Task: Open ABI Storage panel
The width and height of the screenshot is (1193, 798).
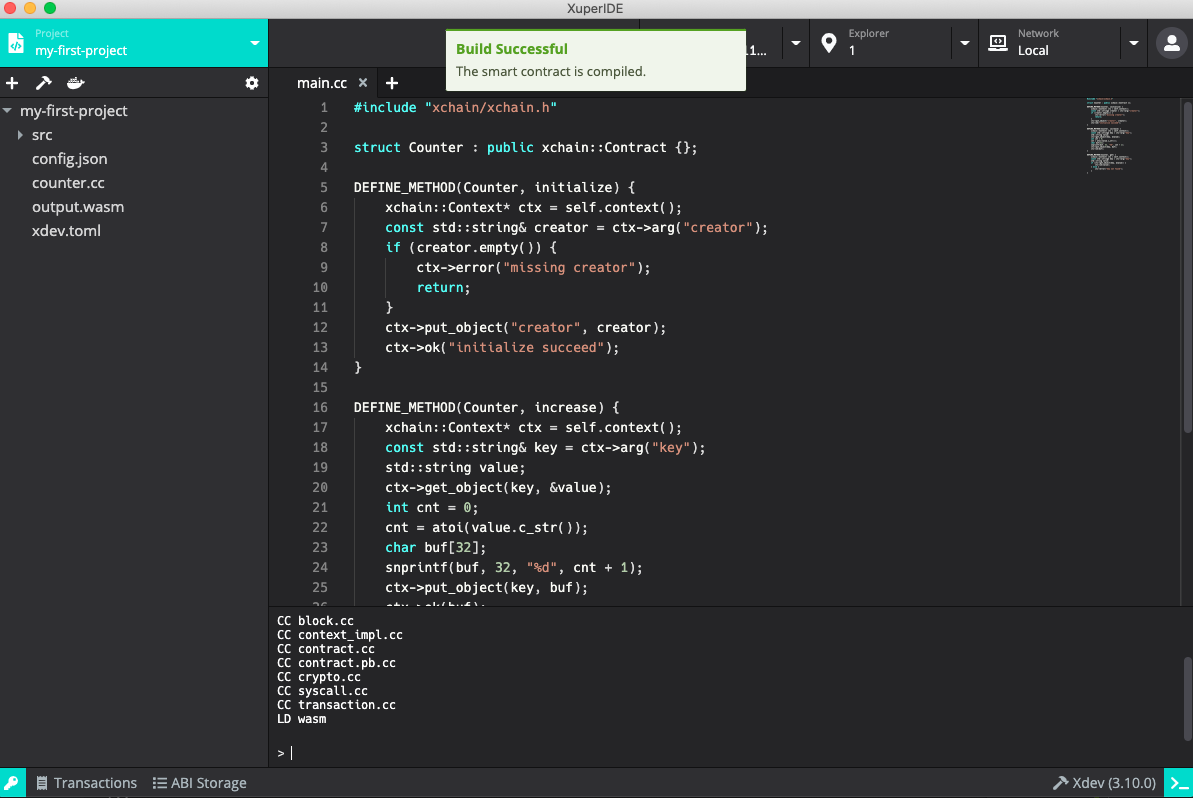Action: click(199, 783)
